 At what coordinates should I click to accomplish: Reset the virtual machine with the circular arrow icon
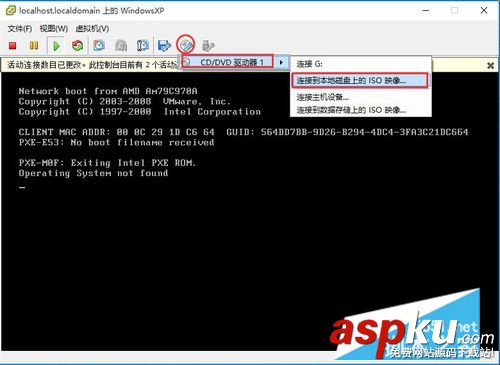click(x=78, y=45)
